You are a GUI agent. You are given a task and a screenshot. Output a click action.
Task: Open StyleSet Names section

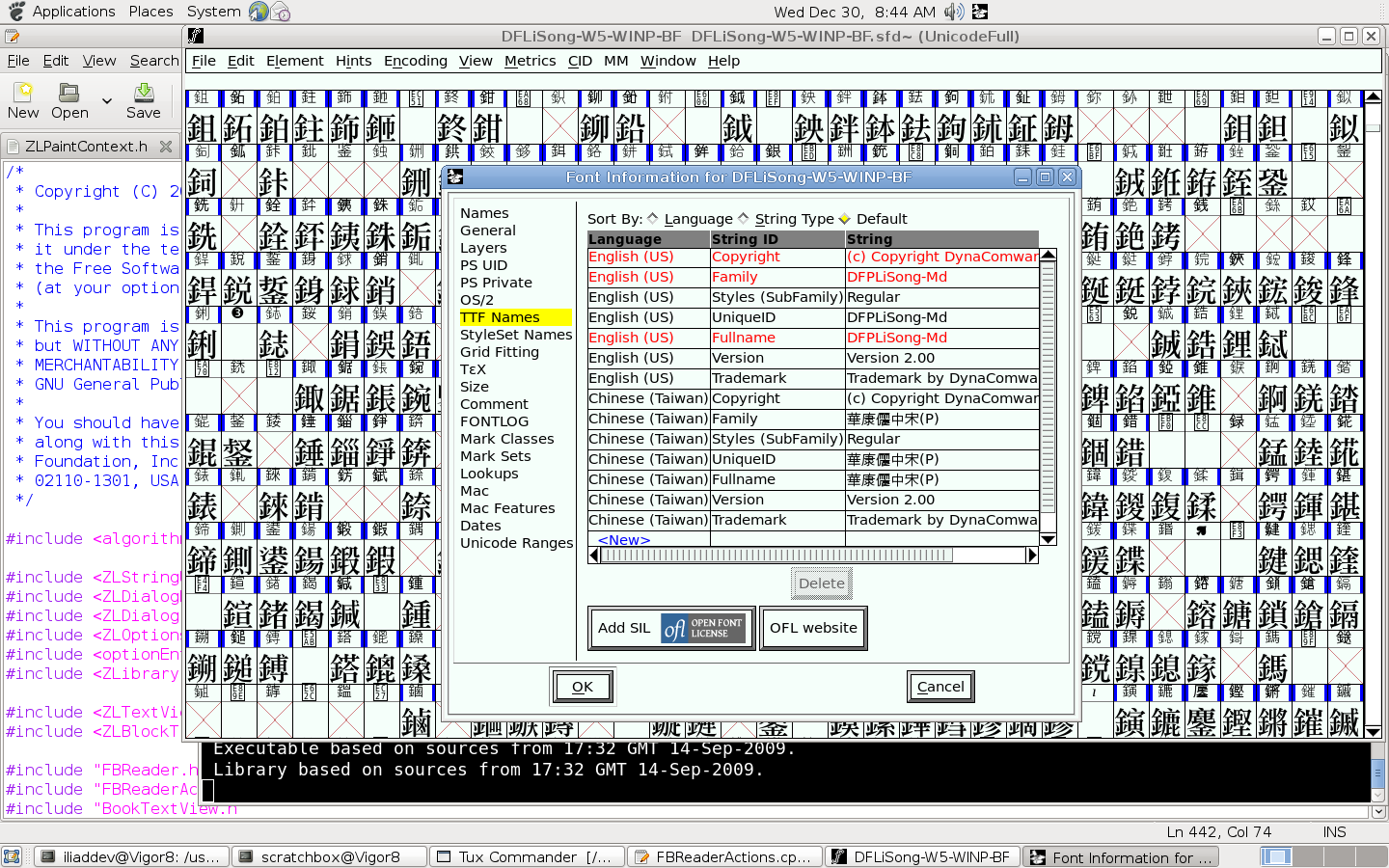pyautogui.click(x=516, y=335)
